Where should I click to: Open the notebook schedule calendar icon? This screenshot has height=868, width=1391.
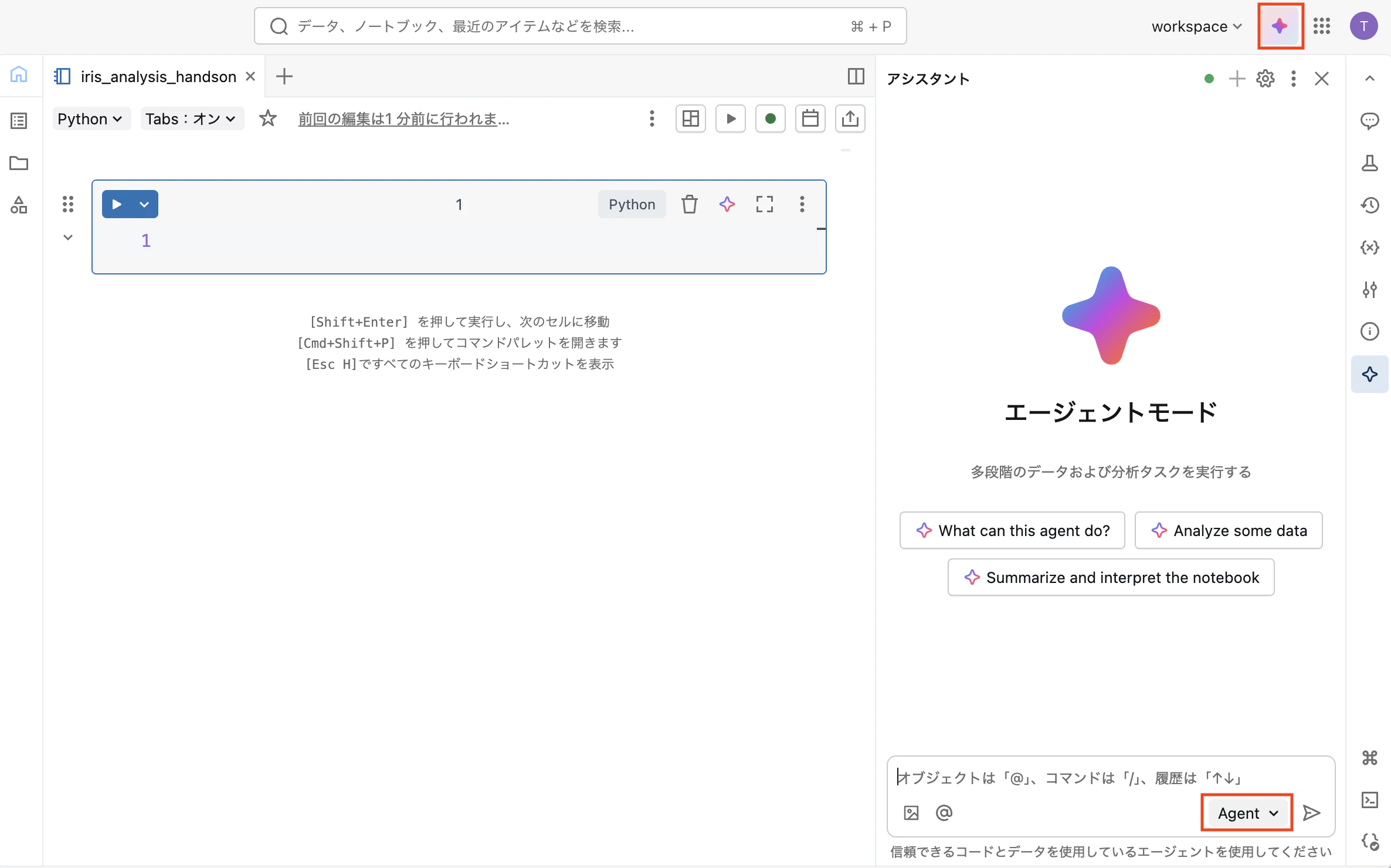point(810,118)
